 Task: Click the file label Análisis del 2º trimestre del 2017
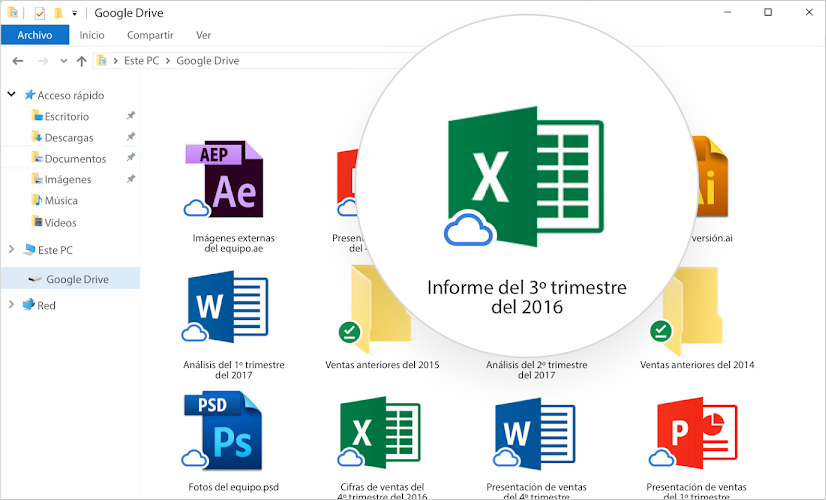pyautogui.click(x=536, y=369)
